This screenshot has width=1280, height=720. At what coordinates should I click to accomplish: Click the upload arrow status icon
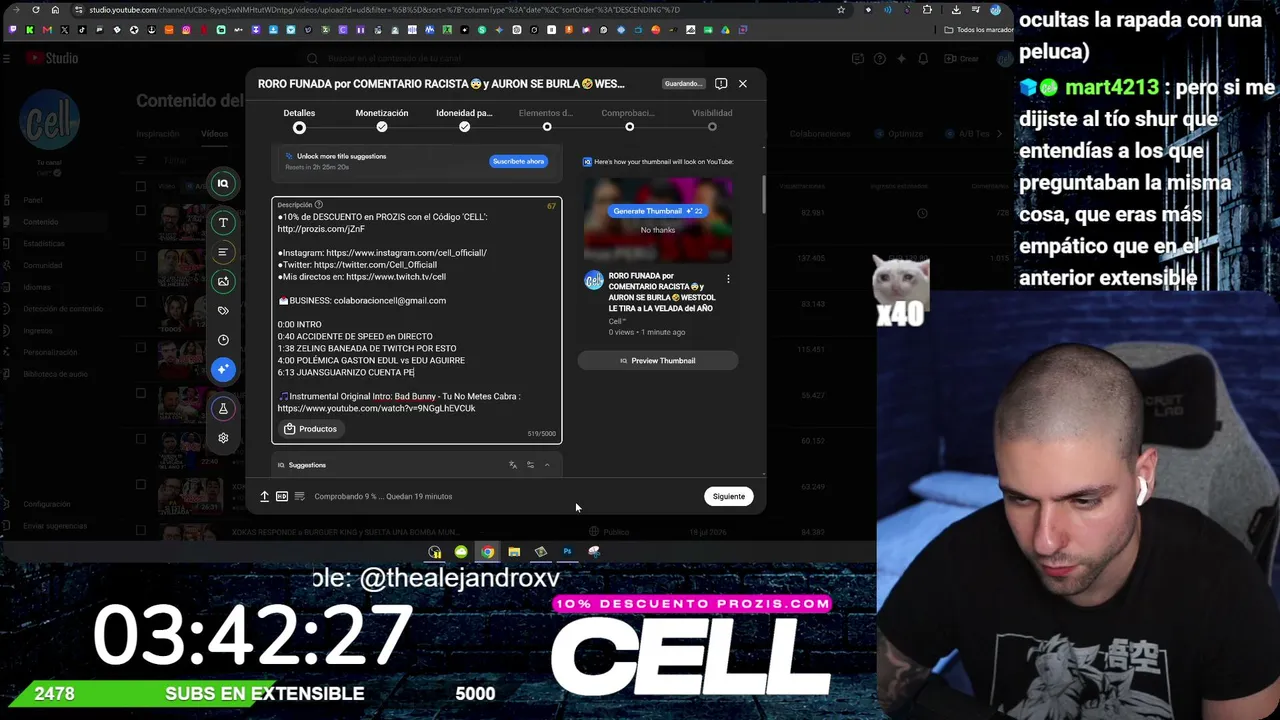click(264, 496)
